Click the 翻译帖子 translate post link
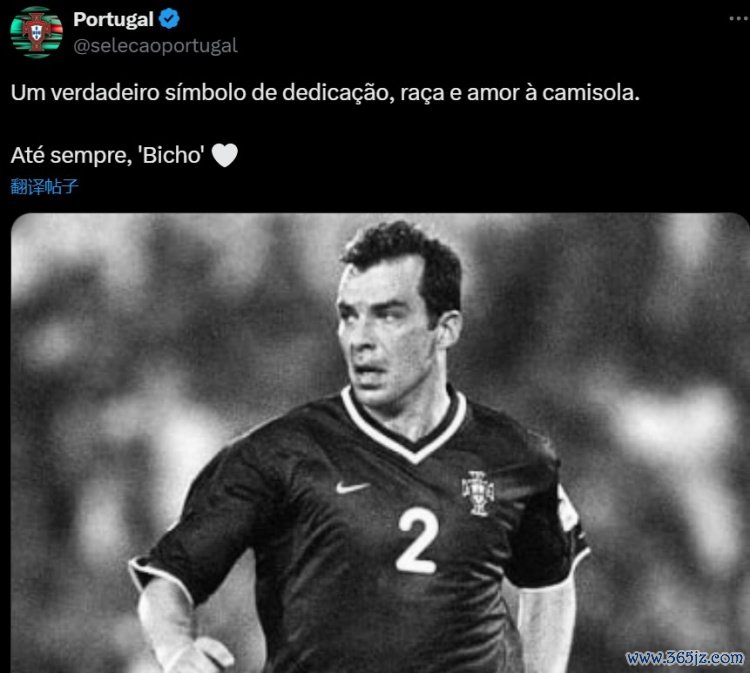 coord(44,187)
